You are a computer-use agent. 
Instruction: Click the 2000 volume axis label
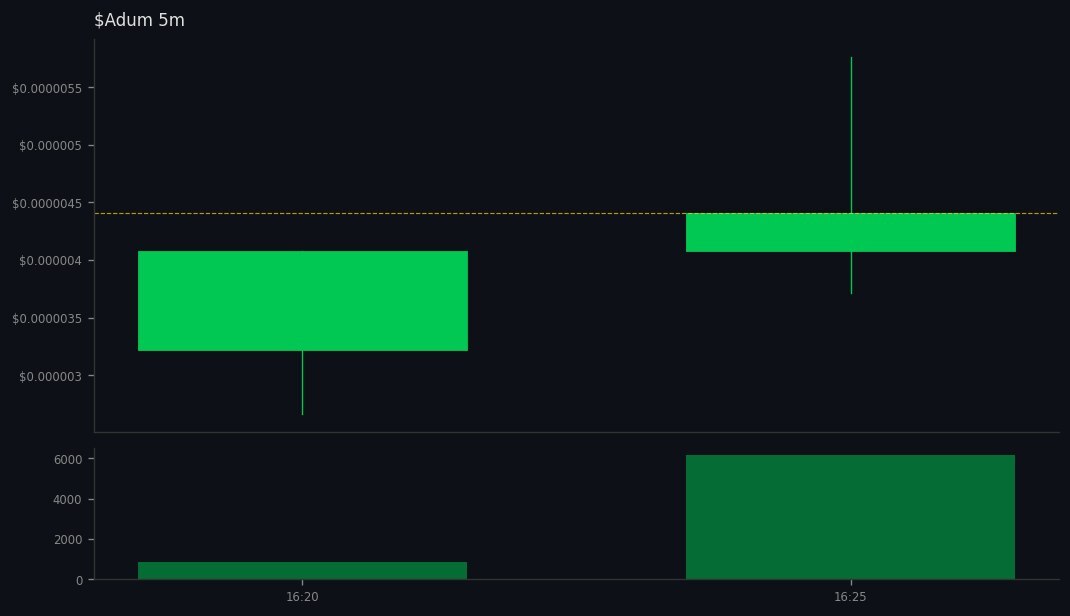(68, 540)
